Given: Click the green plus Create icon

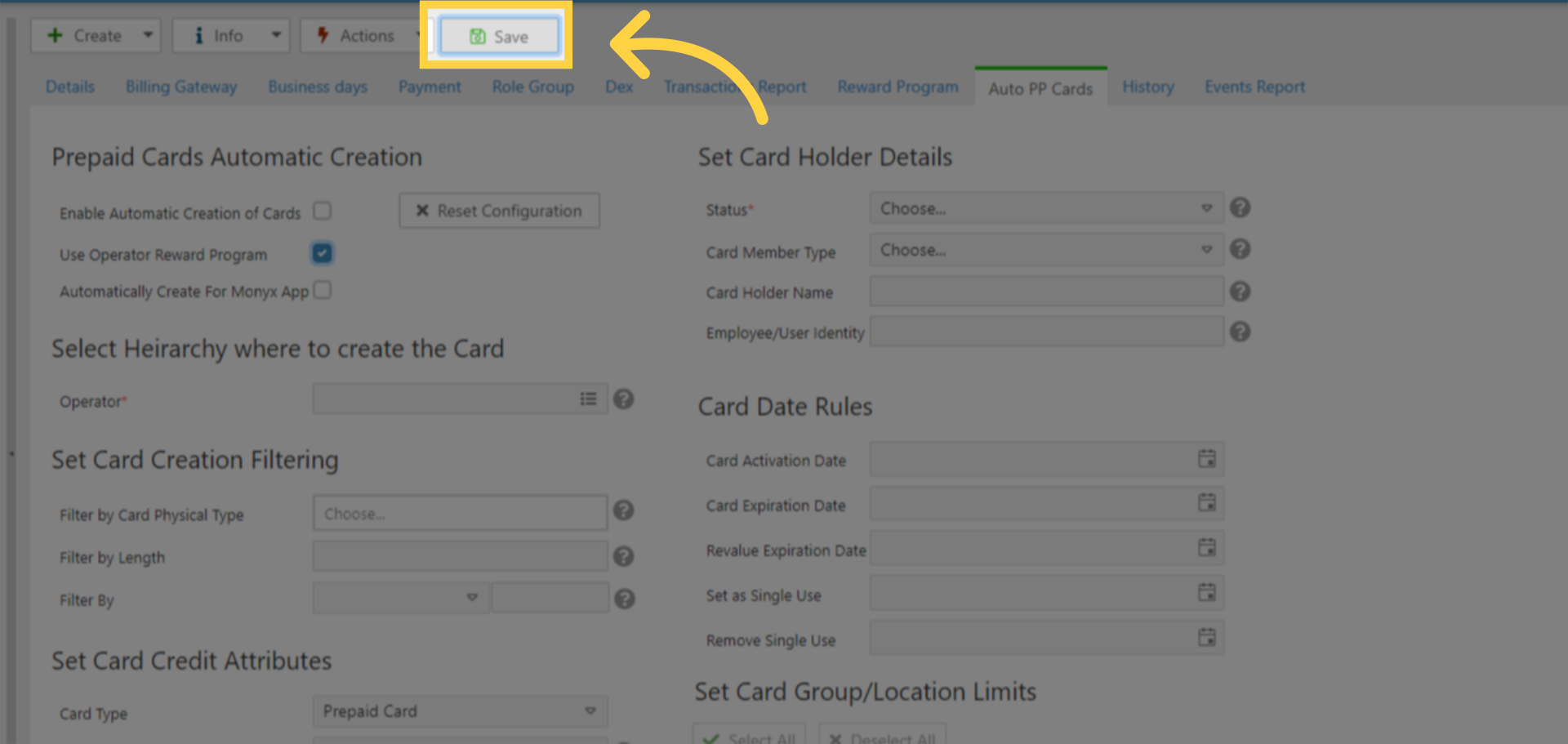Looking at the screenshot, I should (55, 35).
